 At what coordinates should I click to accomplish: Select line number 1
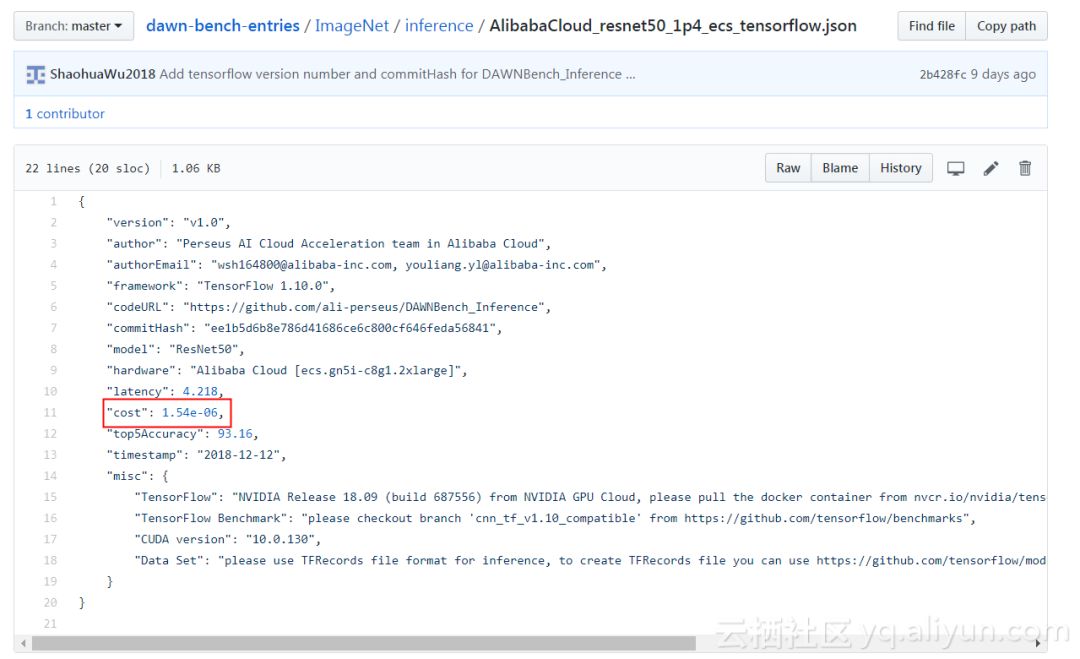tap(53, 202)
